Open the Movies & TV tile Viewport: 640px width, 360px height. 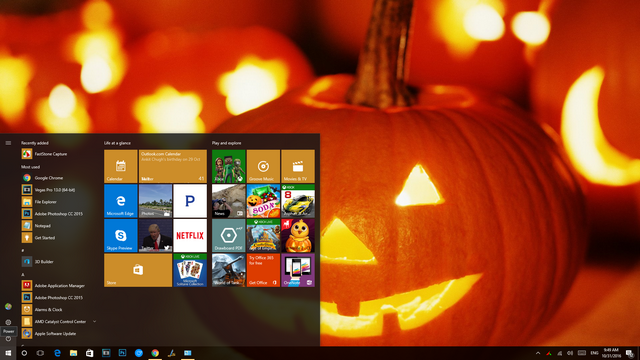pos(298,166)
